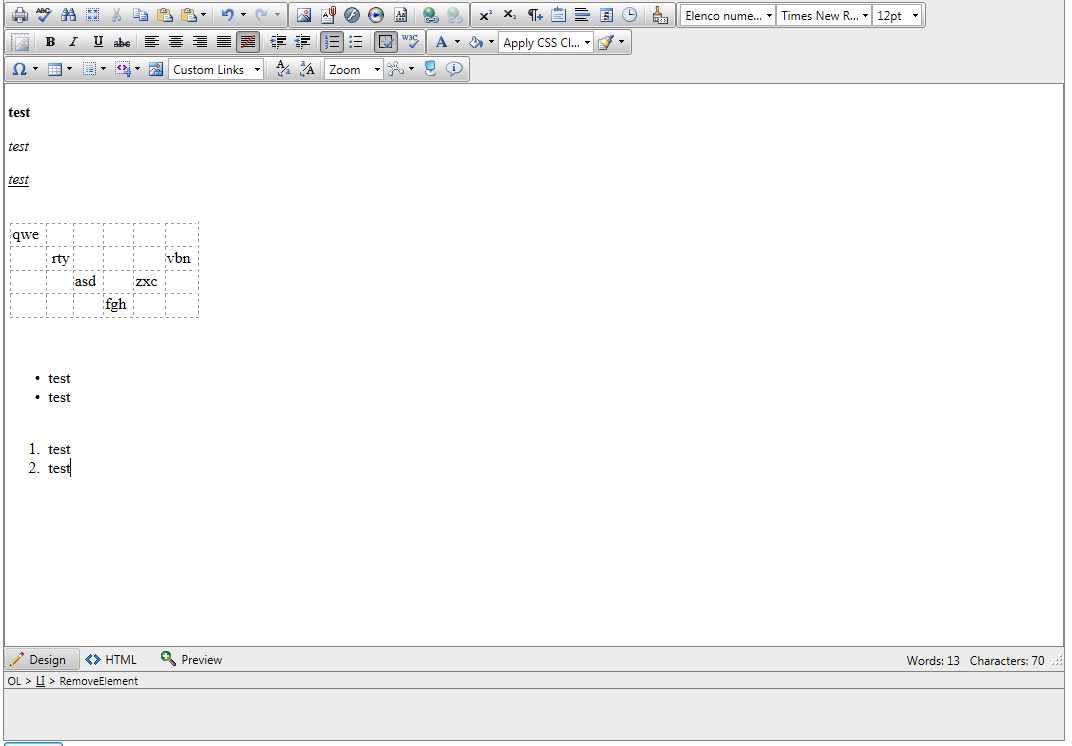This screenshot has height=746, width=1072.
Task: Insert the current time clock icon
Action: (x=630, y=14)
